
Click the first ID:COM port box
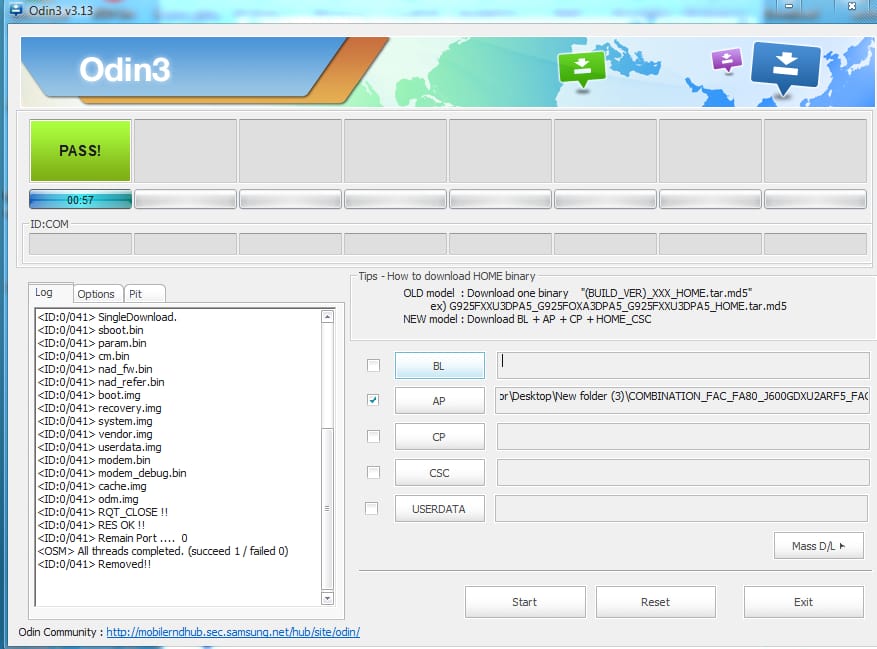pyautogui.click(x=81, y=244)
